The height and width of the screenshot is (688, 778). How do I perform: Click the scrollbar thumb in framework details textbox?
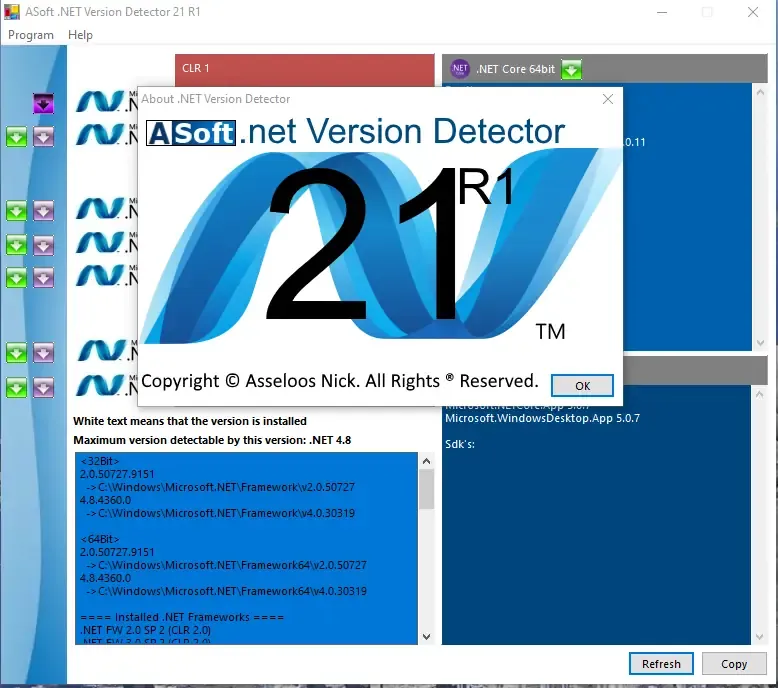coord(426,490)
